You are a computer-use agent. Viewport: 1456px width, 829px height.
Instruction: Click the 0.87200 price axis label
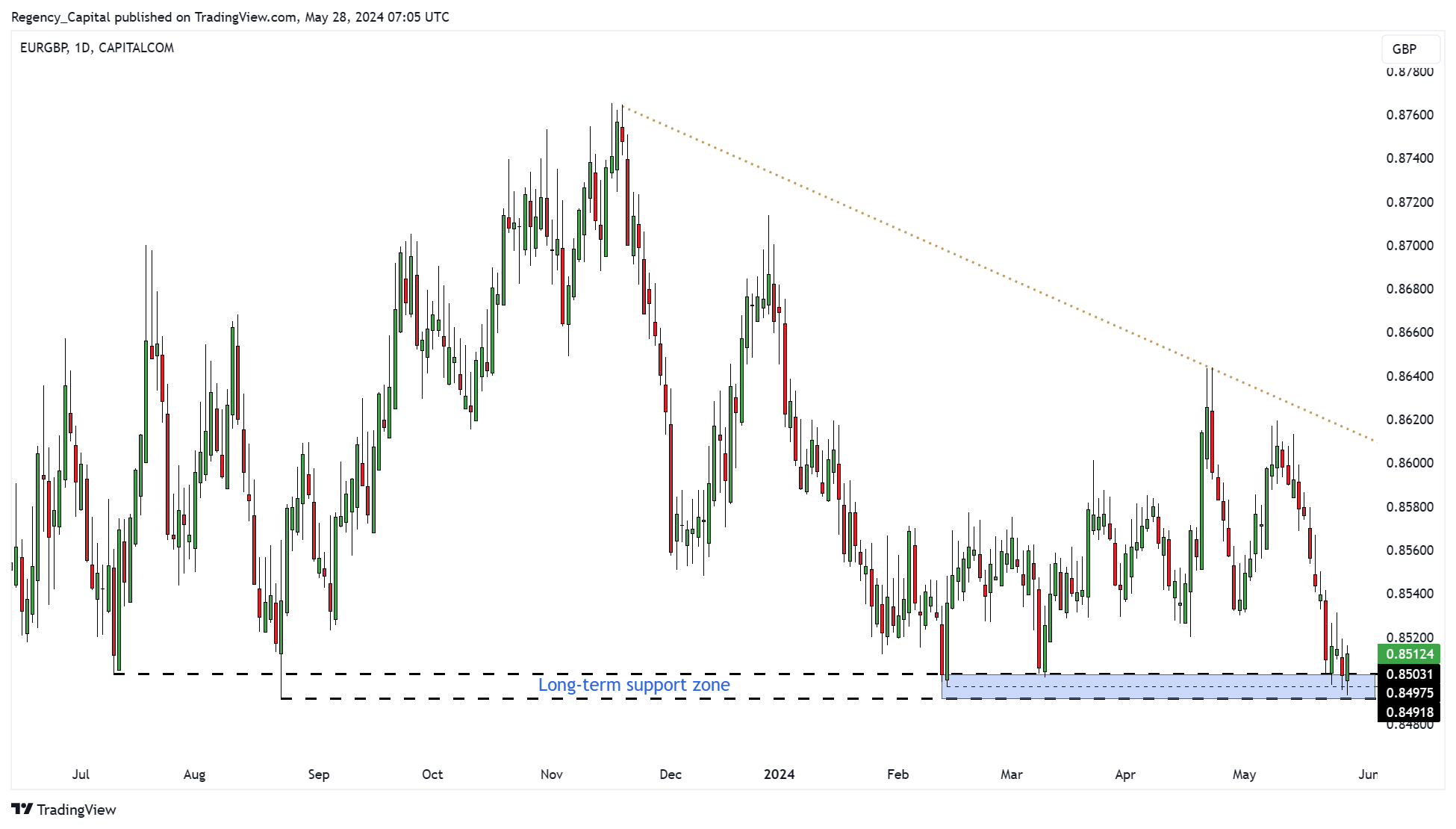click(x=1410, y=202)
